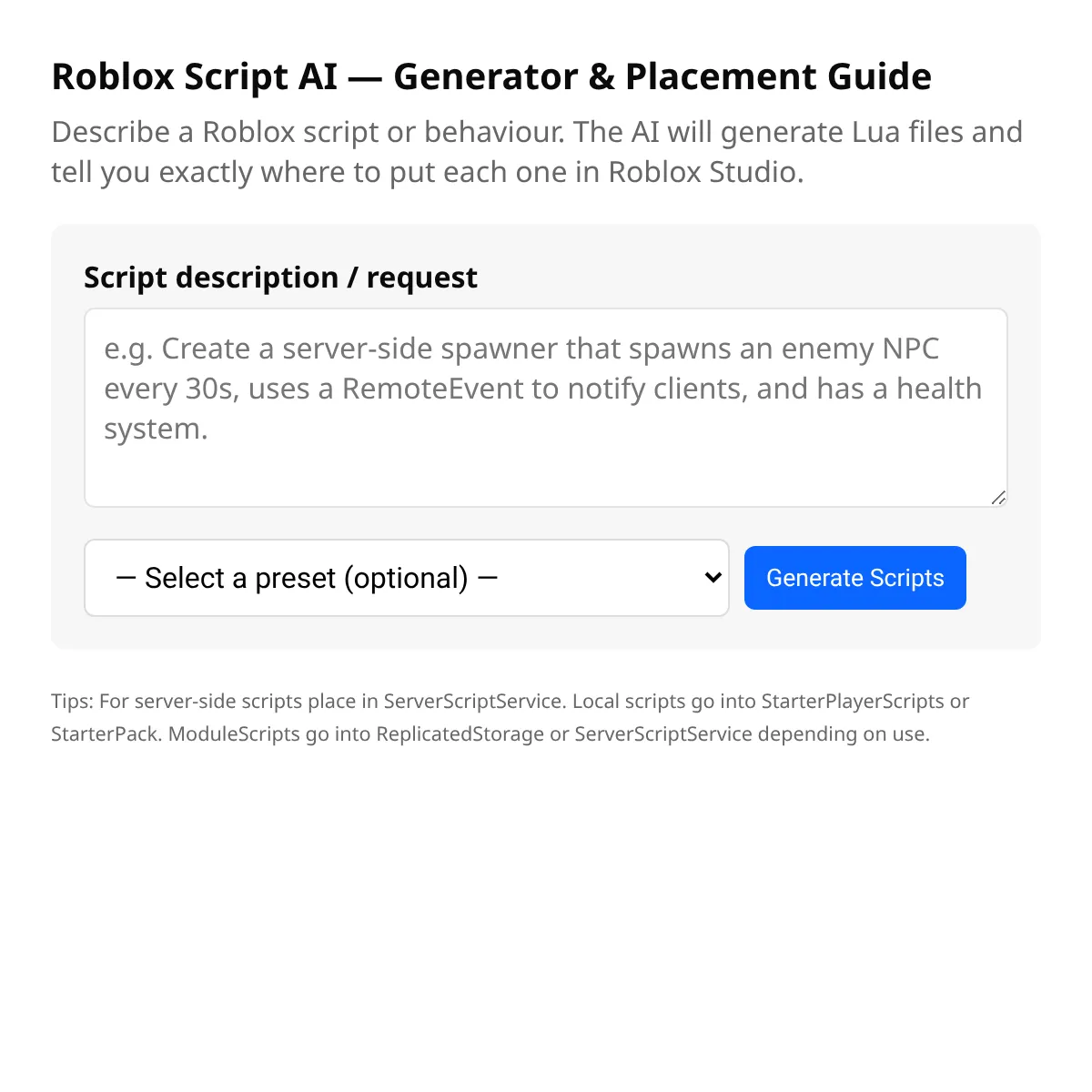Focus the script description text area
Viewport: 1092px width, 1092px height.
(x=546, y=455)
